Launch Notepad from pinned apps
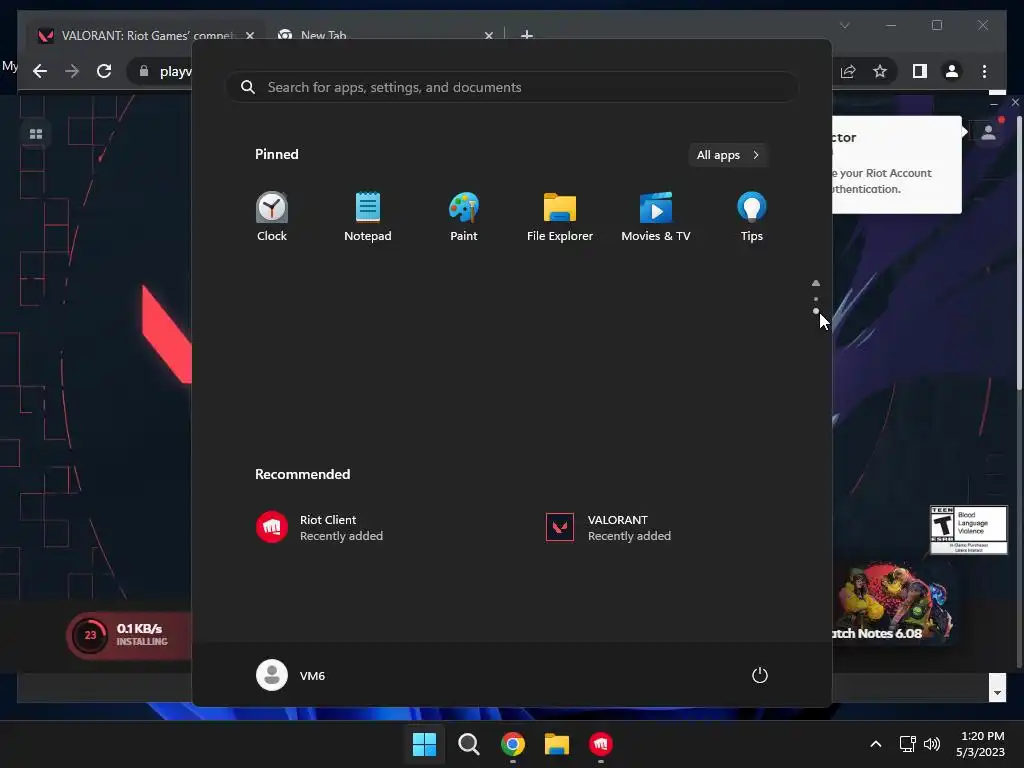The height and width of the screenshot is (768, 1024). point(368,217)
